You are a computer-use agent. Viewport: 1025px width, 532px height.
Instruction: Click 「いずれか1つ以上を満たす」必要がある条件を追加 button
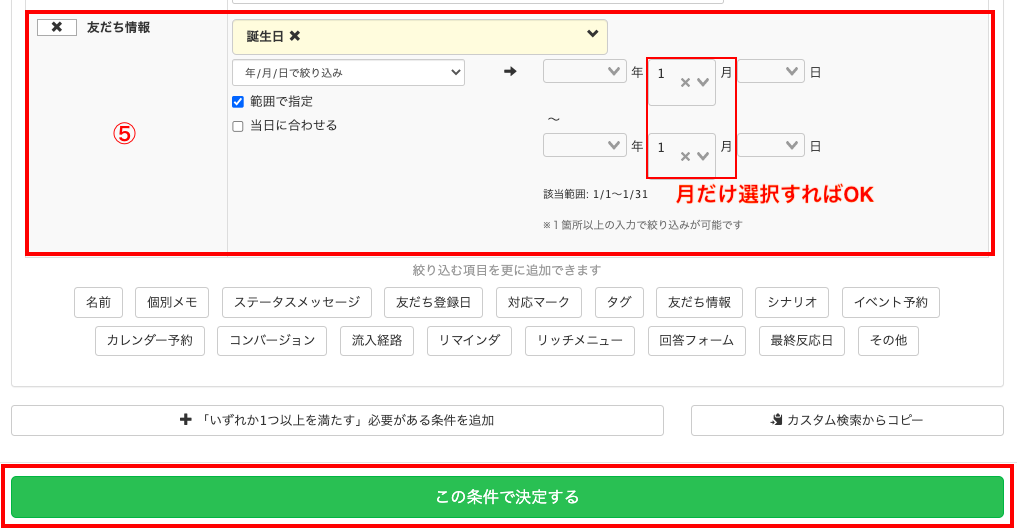click(337, 420)
